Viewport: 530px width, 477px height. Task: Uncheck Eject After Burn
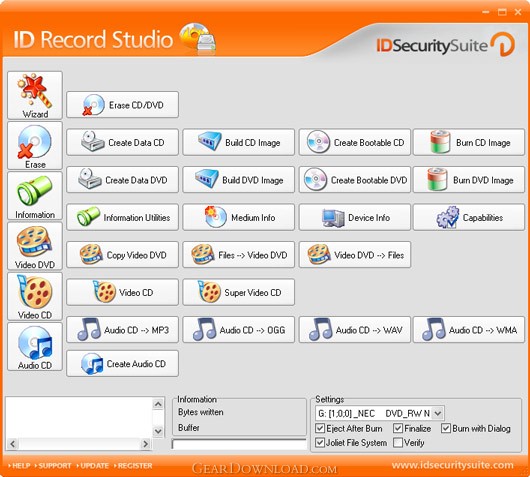pyautogui.click(x=320, y=429)
